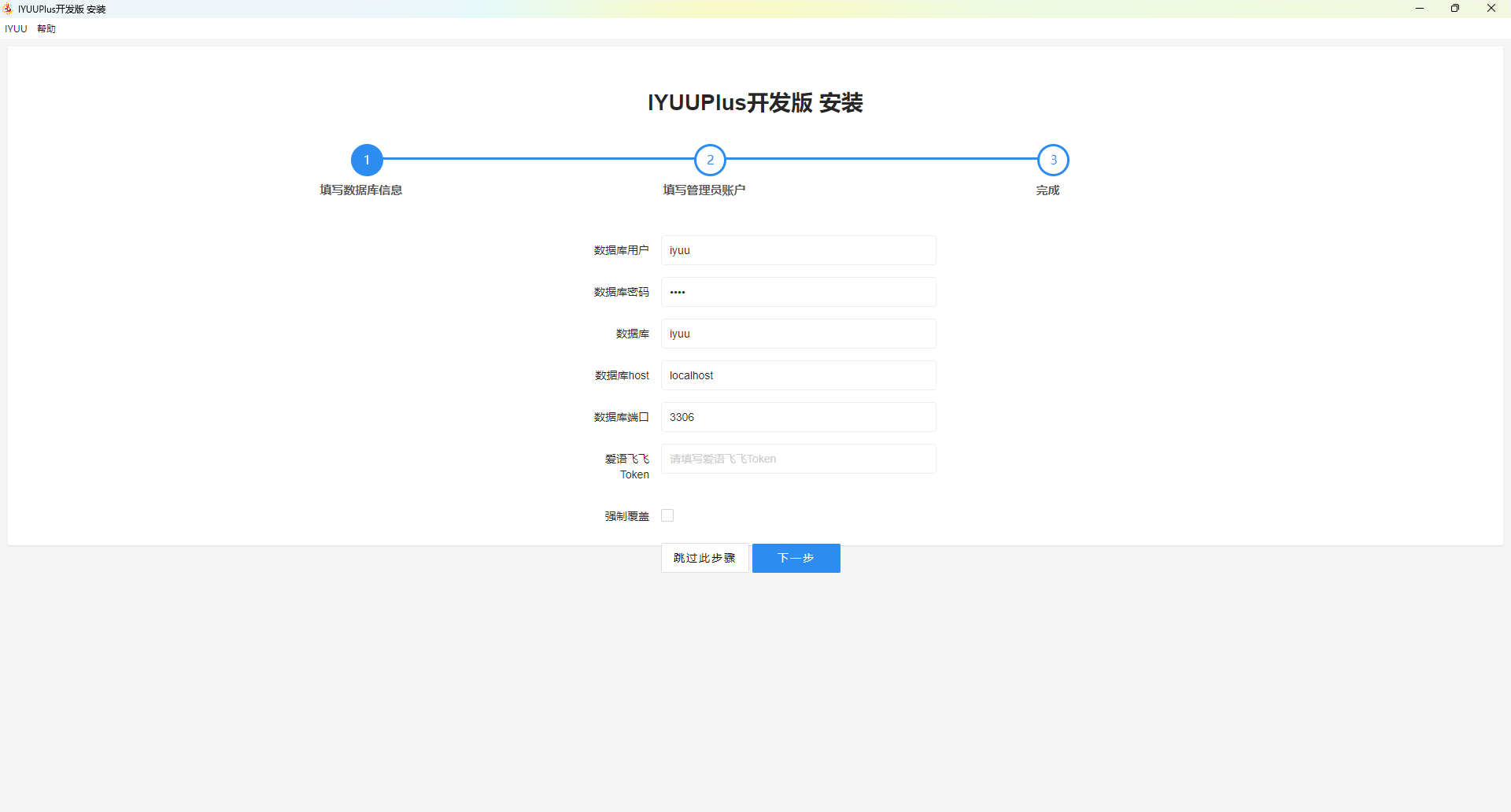Toggle the 强制覆盖 checkbox
This screenshot has height=812, width=1511.
tap(667, 515)
